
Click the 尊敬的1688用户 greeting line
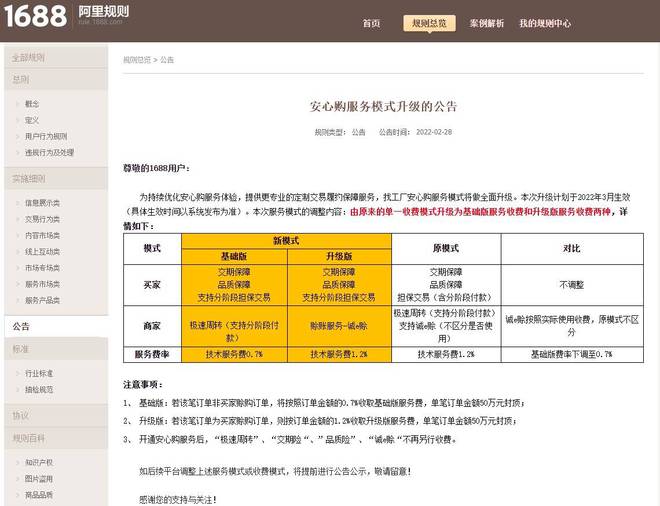pos(156,168)
